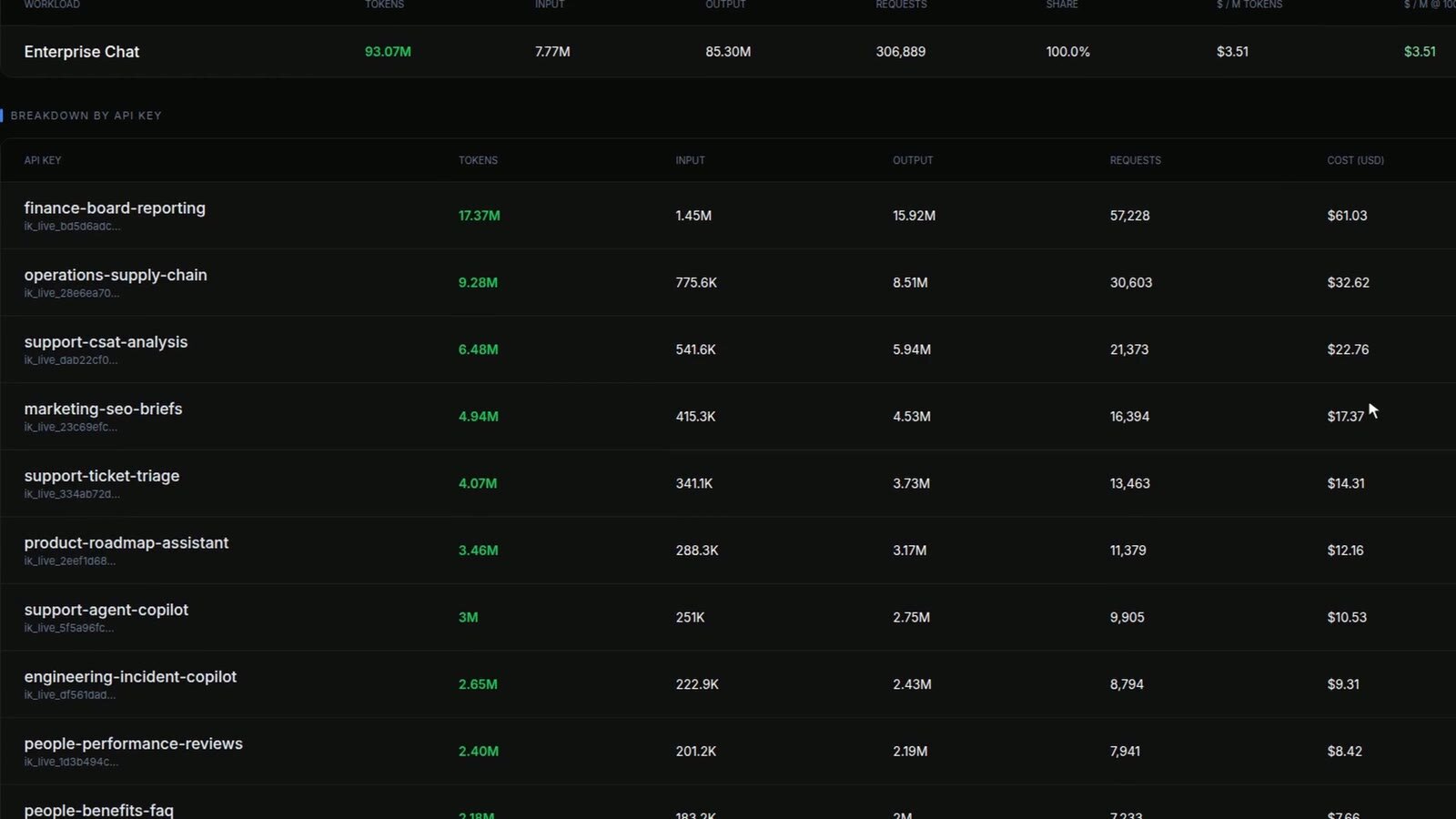Viewport: 1456px width, 819px height.
Task: Sort API key table by OUTPUT column
Action: pyautogui.click(x=913, y=160)
